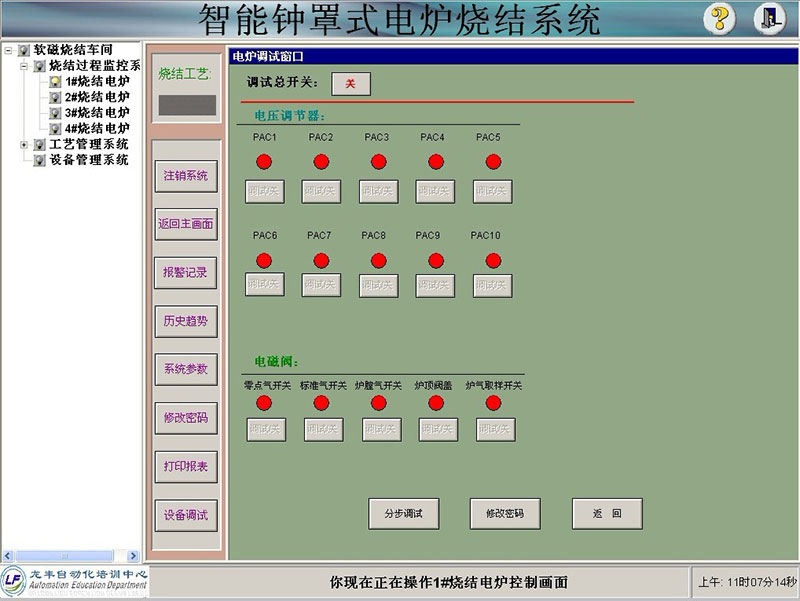Screen dimensions: 800x601
Task: Click the bulb icon beside 设备管理系统
Action: tap(39, 160)
